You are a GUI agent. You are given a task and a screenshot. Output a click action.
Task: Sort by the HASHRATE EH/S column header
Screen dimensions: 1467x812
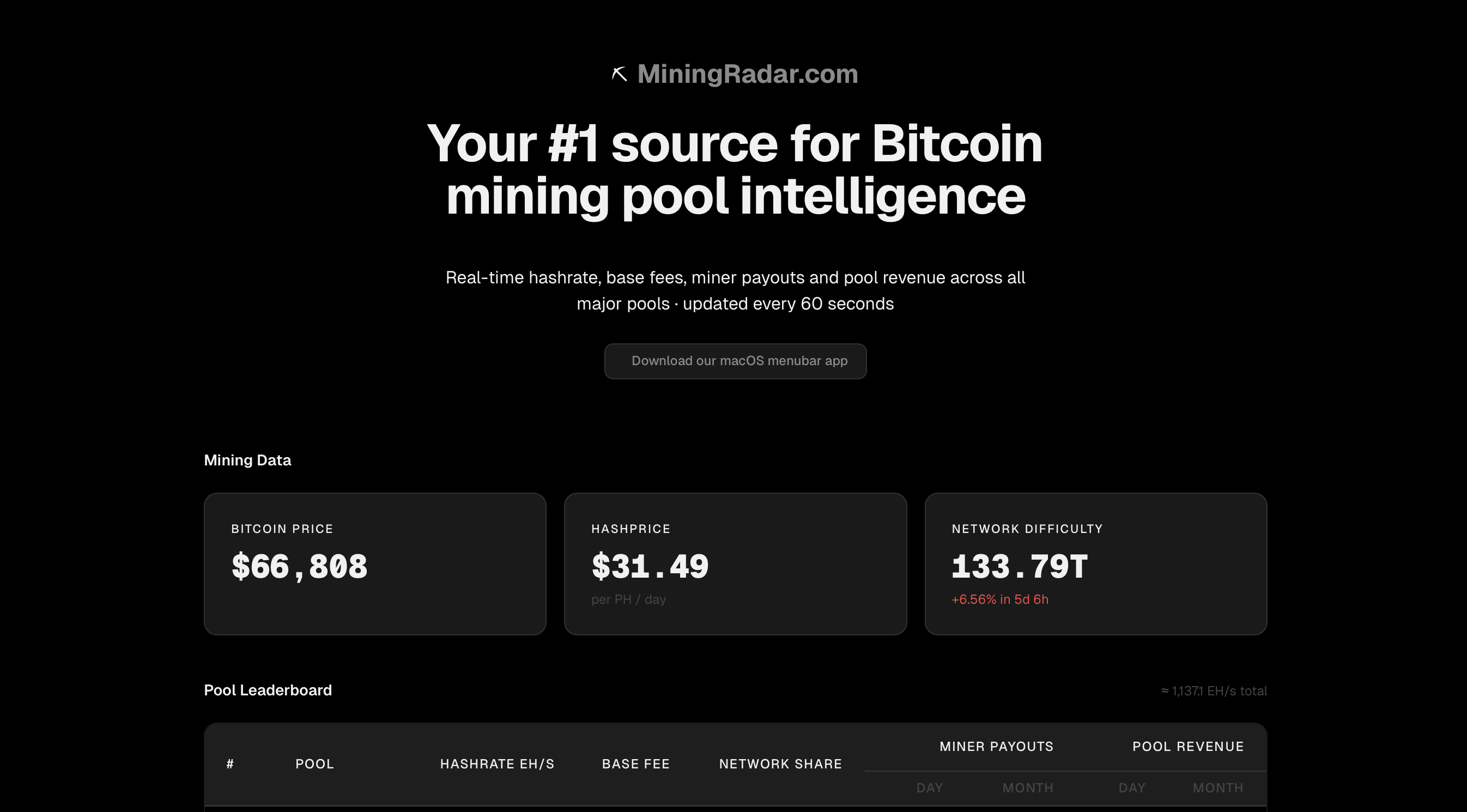point(497,763)
